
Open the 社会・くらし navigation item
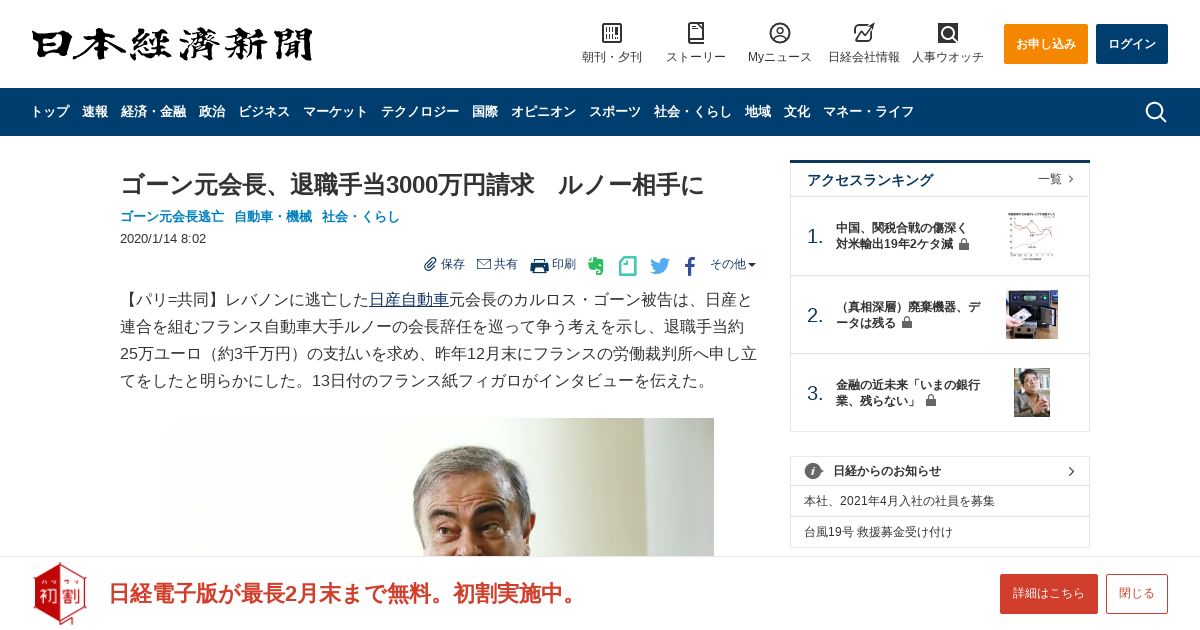click(x=693, y=112)
